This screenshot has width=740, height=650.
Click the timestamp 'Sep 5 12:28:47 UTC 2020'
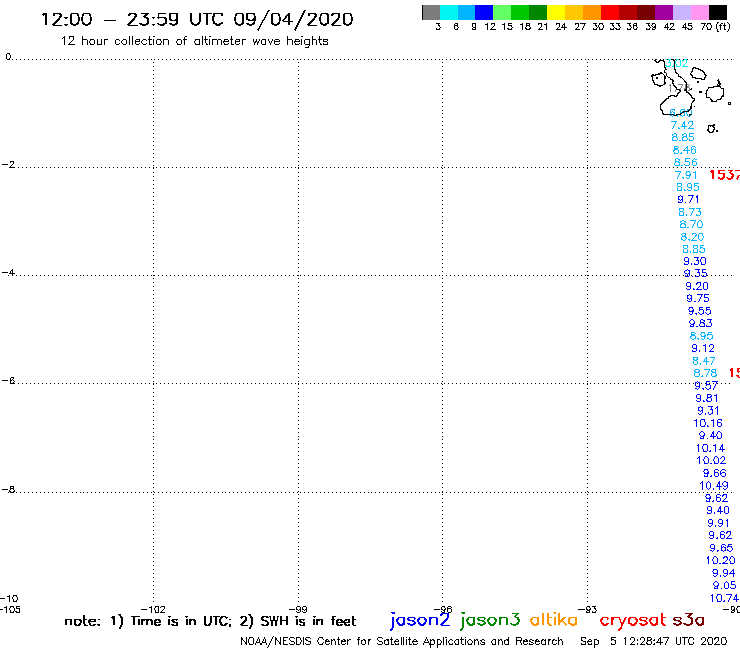point(654,641)
